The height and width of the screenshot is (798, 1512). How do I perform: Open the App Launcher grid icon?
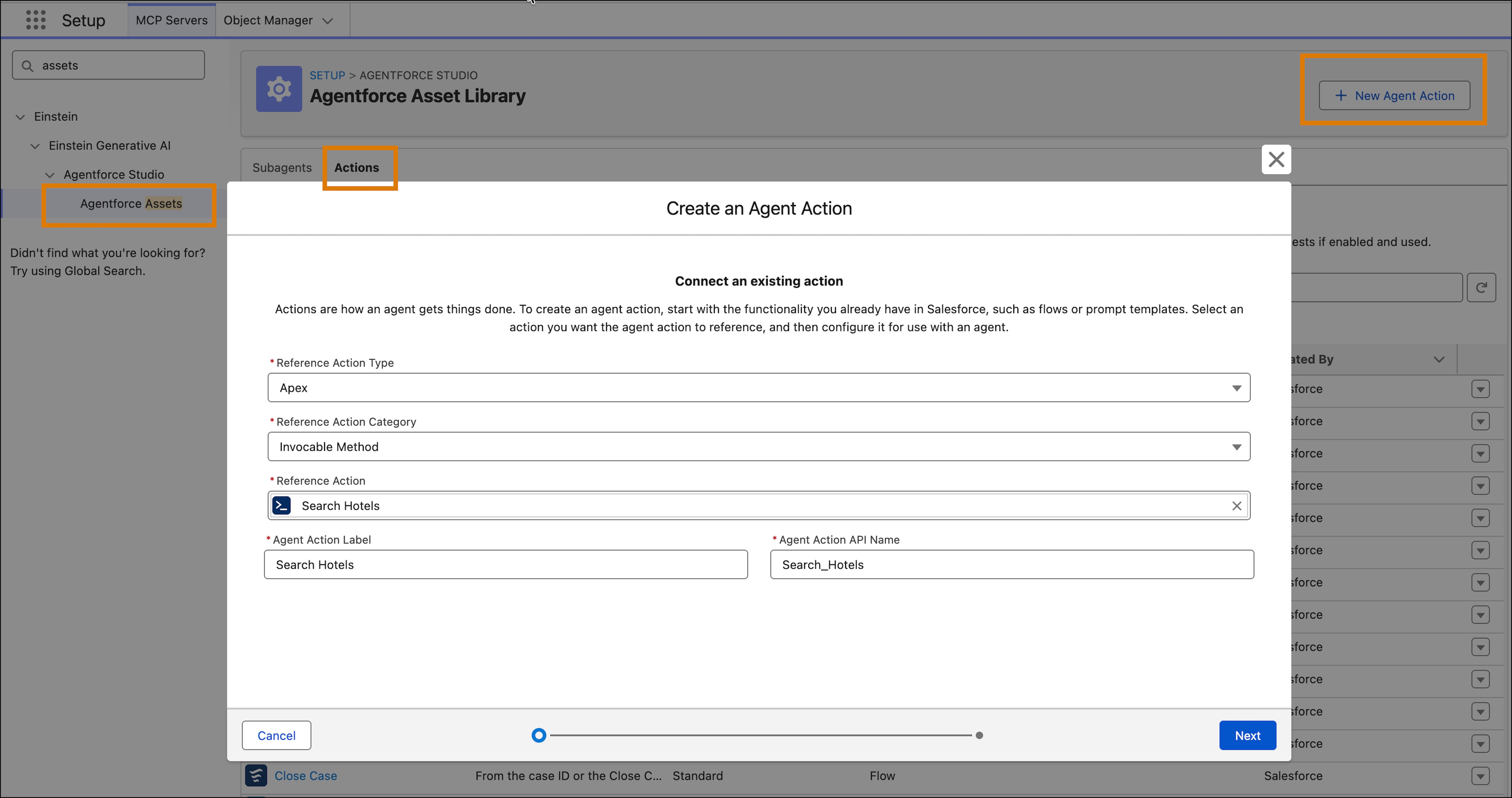36,20
